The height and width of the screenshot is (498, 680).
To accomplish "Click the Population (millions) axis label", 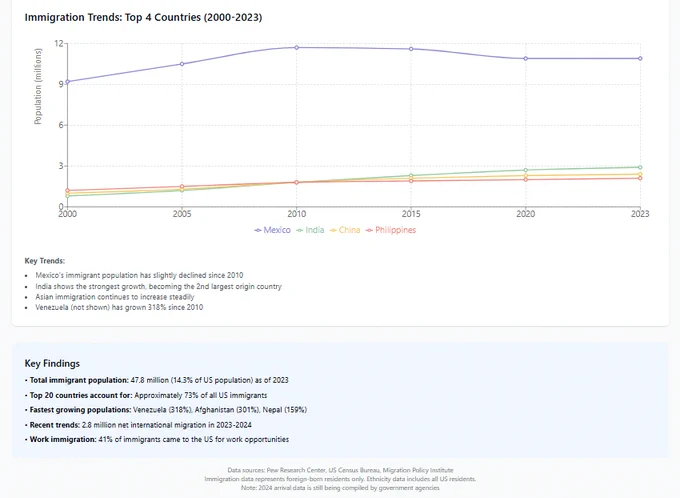I will pyautogui.click(x=38, y=86).
